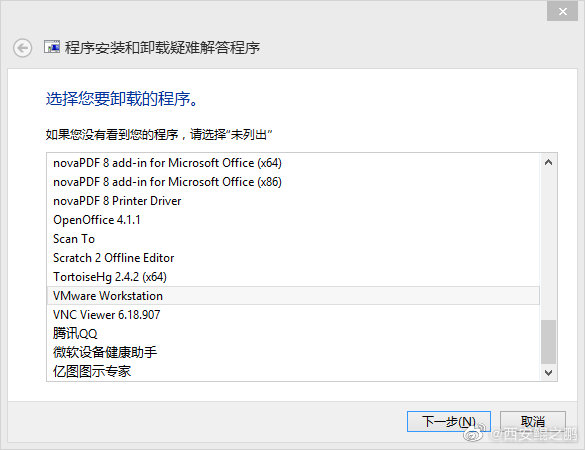
Task: Close the troubleshooter window
Action: coord(563,11)
